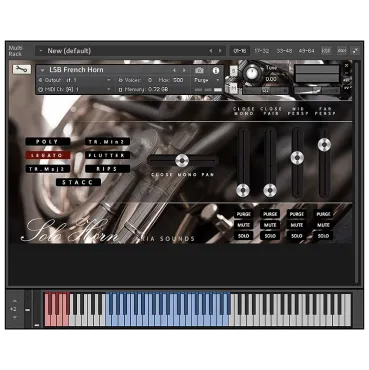369x370 pixels.
Task: Turn the Tune knob
Action: tap(252, 73)
